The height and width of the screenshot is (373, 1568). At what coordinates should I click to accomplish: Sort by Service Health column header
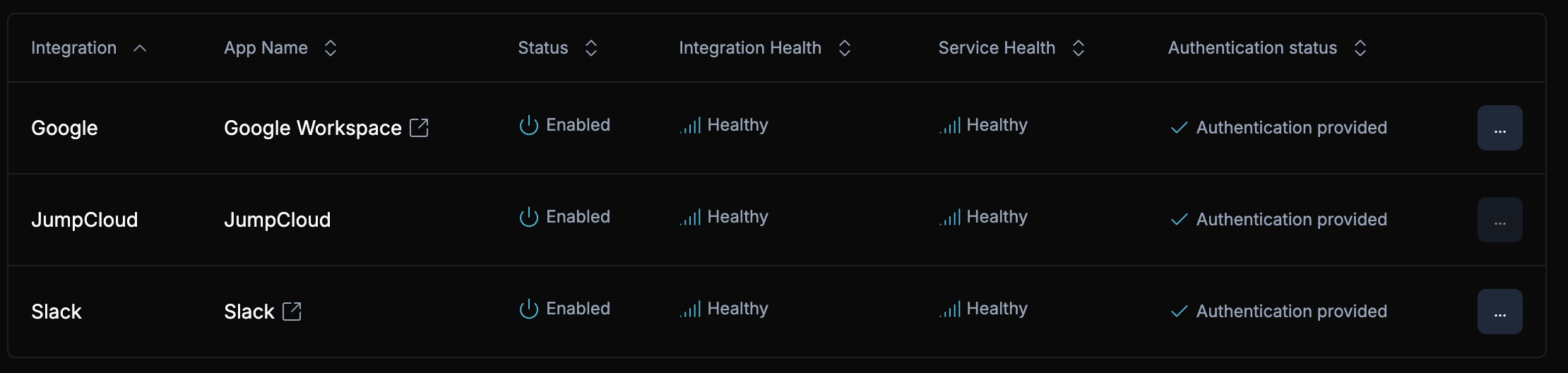[1078, 48]
